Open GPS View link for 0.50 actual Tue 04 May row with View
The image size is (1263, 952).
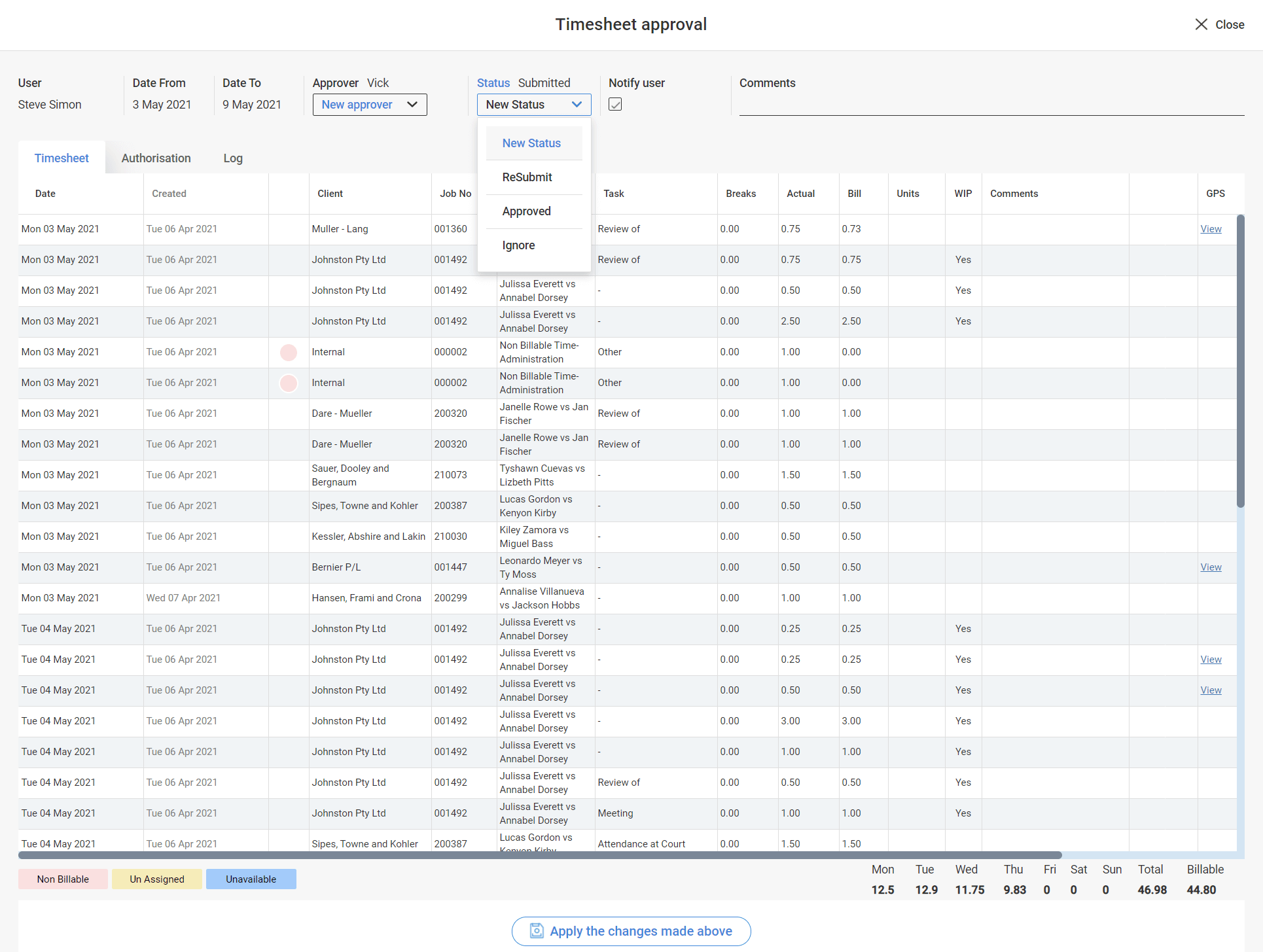1211,690
